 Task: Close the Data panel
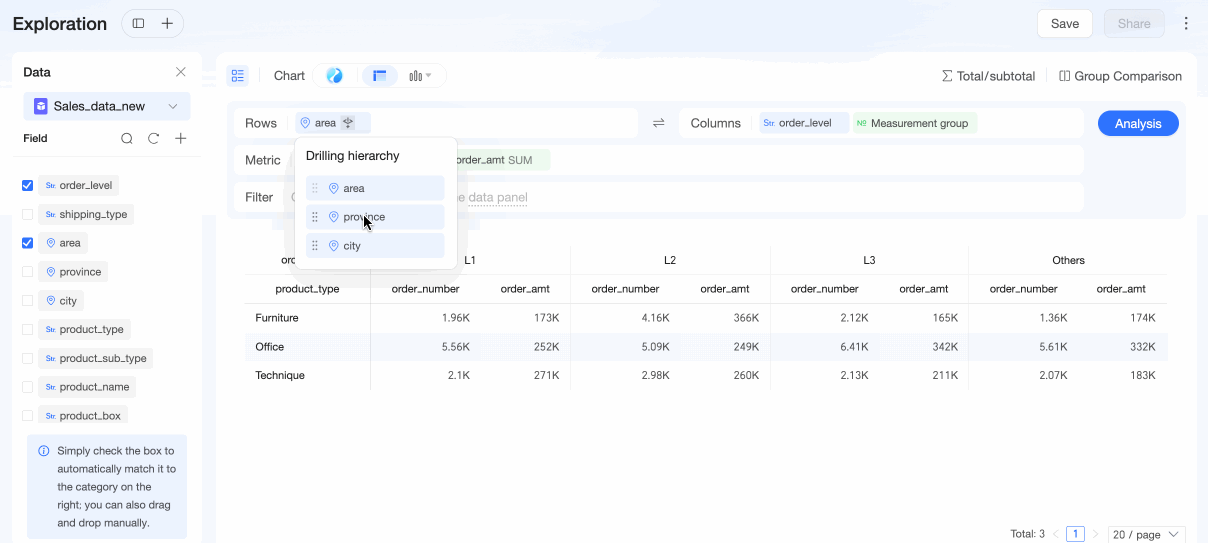tap(181, 72)
